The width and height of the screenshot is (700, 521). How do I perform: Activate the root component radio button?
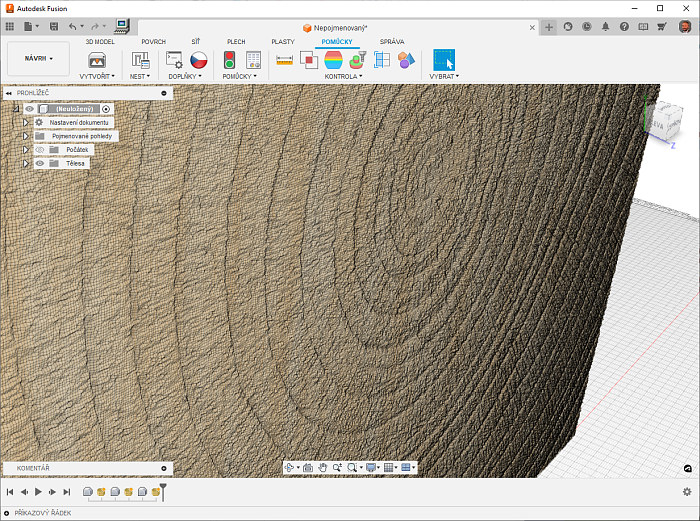click(106, 108)
